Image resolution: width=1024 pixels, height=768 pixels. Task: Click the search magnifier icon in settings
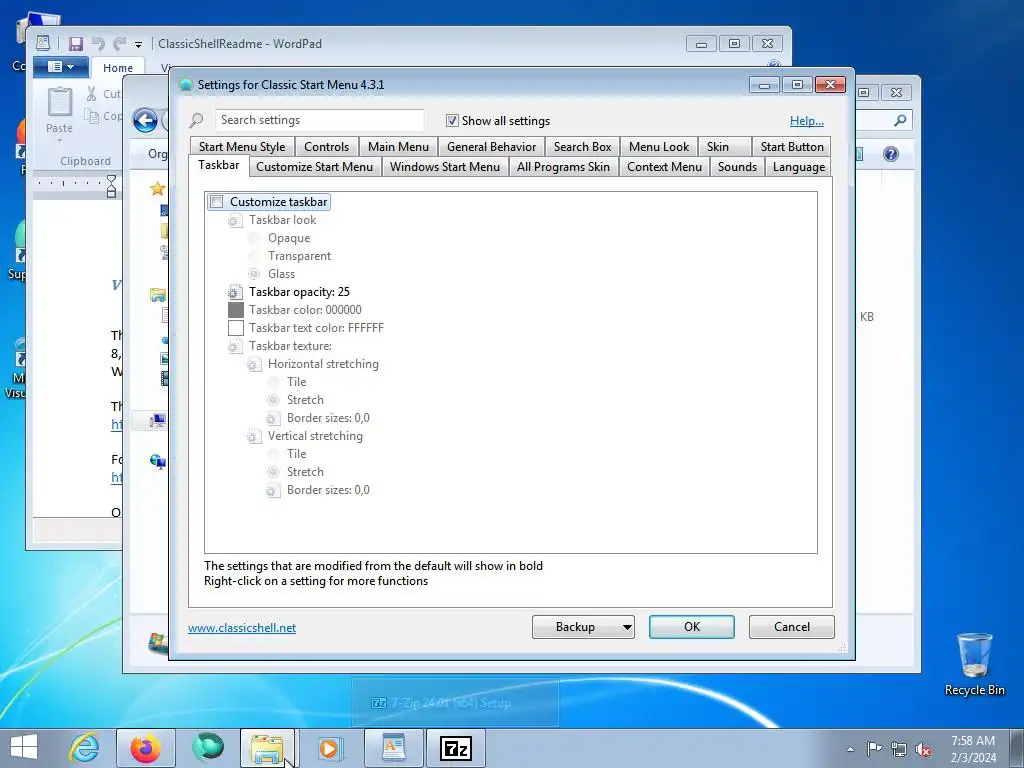tap(197, 120)
